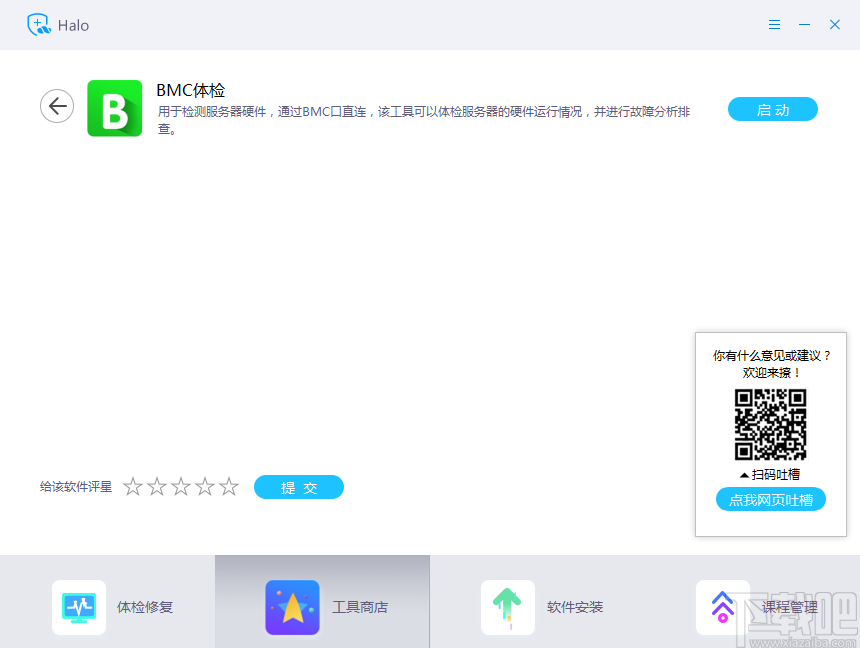Select the green BMC体检 app icon
The image size is (860, 648).
click(114, 105)
